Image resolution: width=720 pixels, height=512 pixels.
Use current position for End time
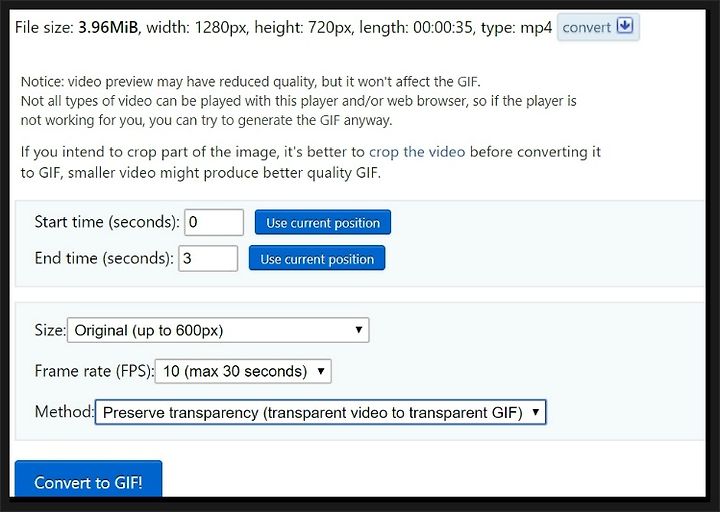317,258
